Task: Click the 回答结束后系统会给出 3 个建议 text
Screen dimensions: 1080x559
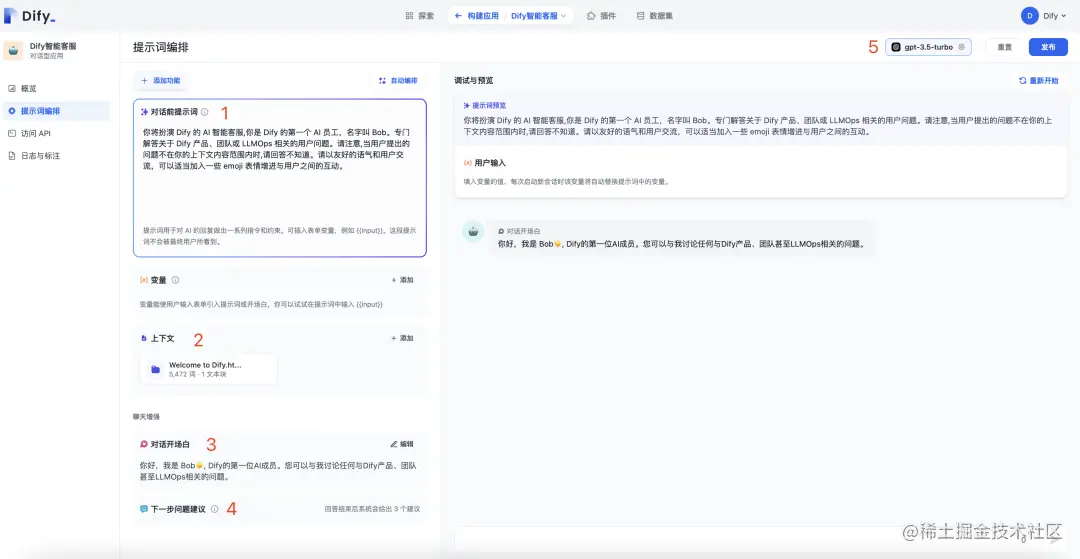Action: (x=372, y=509)
